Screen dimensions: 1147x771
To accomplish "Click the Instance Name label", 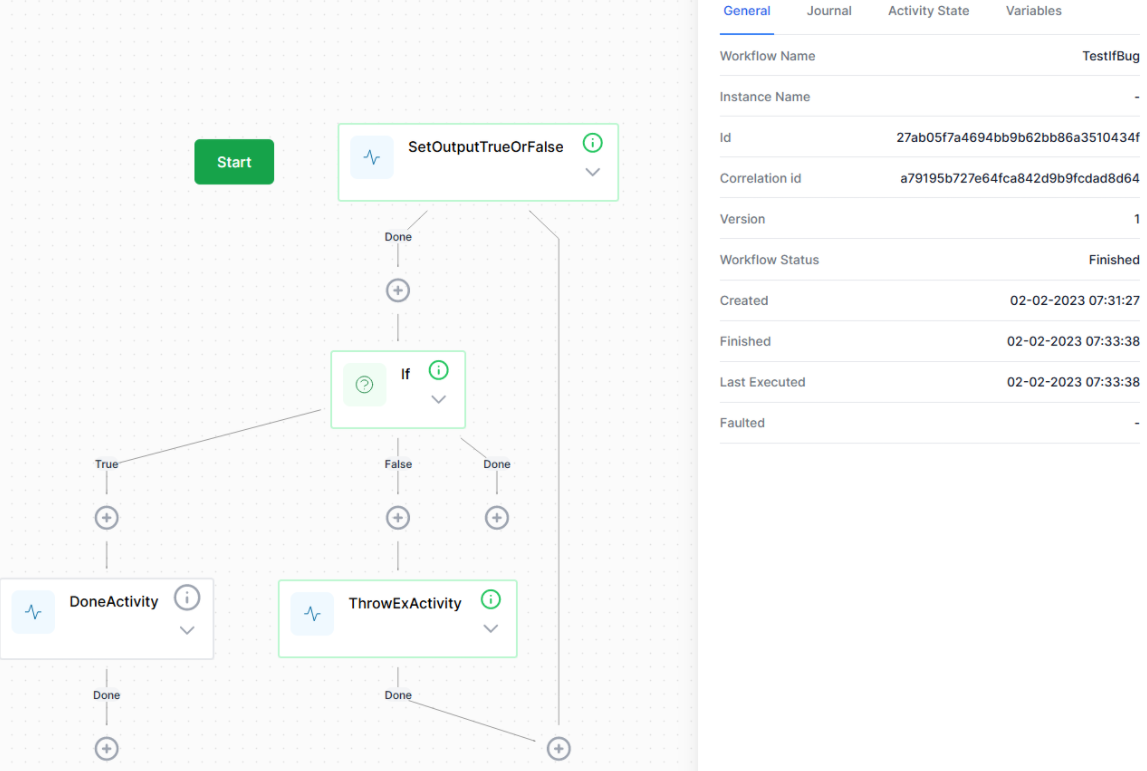I will [x=764, y=97].
